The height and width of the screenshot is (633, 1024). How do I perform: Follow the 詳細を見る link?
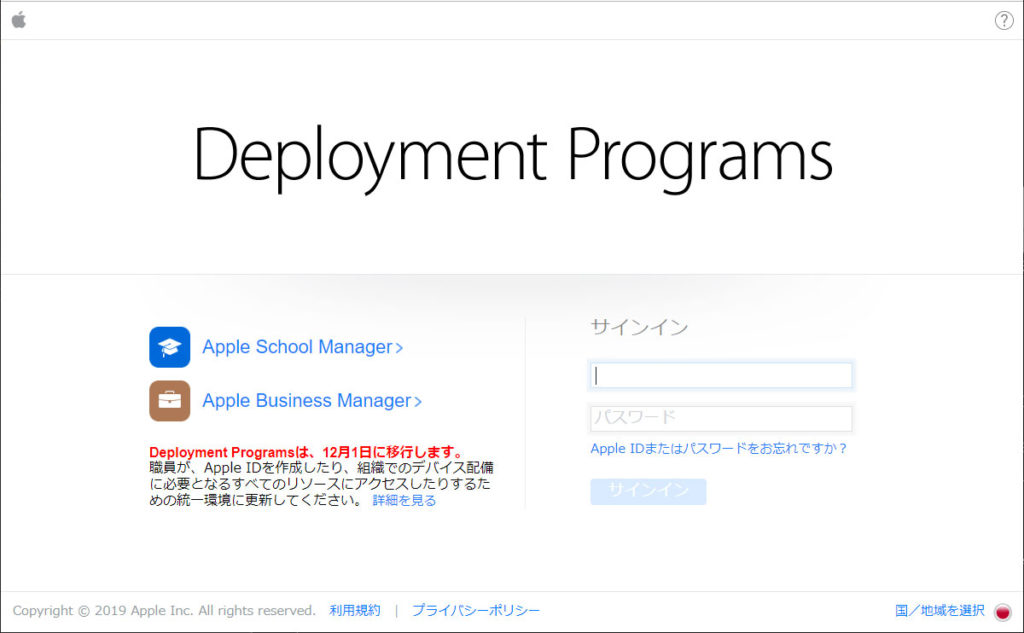[404, 500]
